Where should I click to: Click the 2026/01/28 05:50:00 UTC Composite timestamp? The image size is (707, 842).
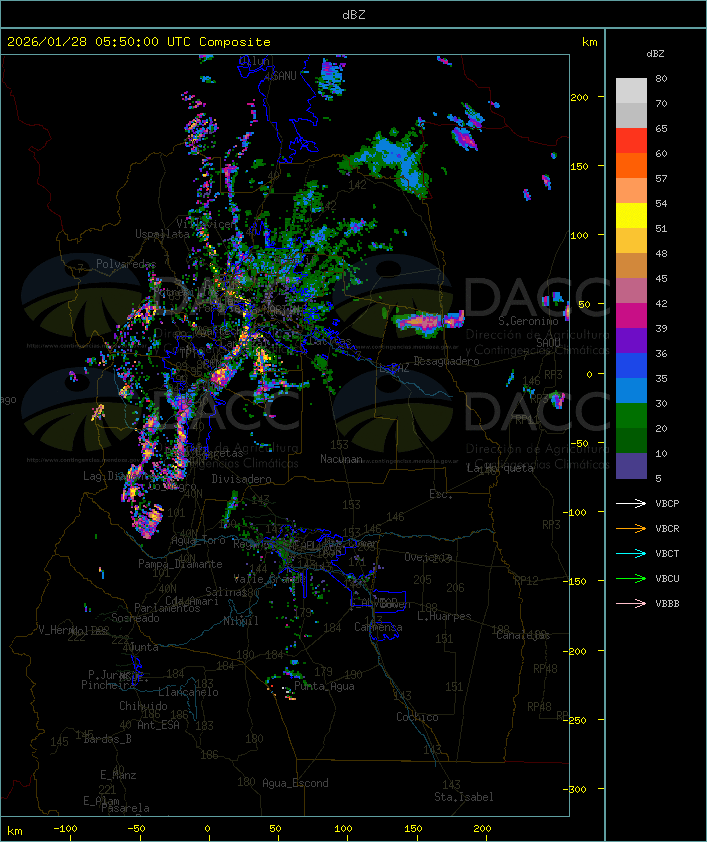point(139,42)
